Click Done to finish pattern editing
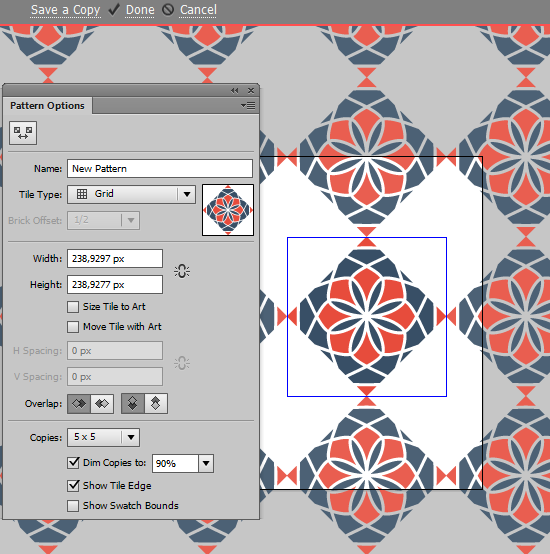Image resolution: width=550 pixels, height=554 pixels. click(140, 10)
